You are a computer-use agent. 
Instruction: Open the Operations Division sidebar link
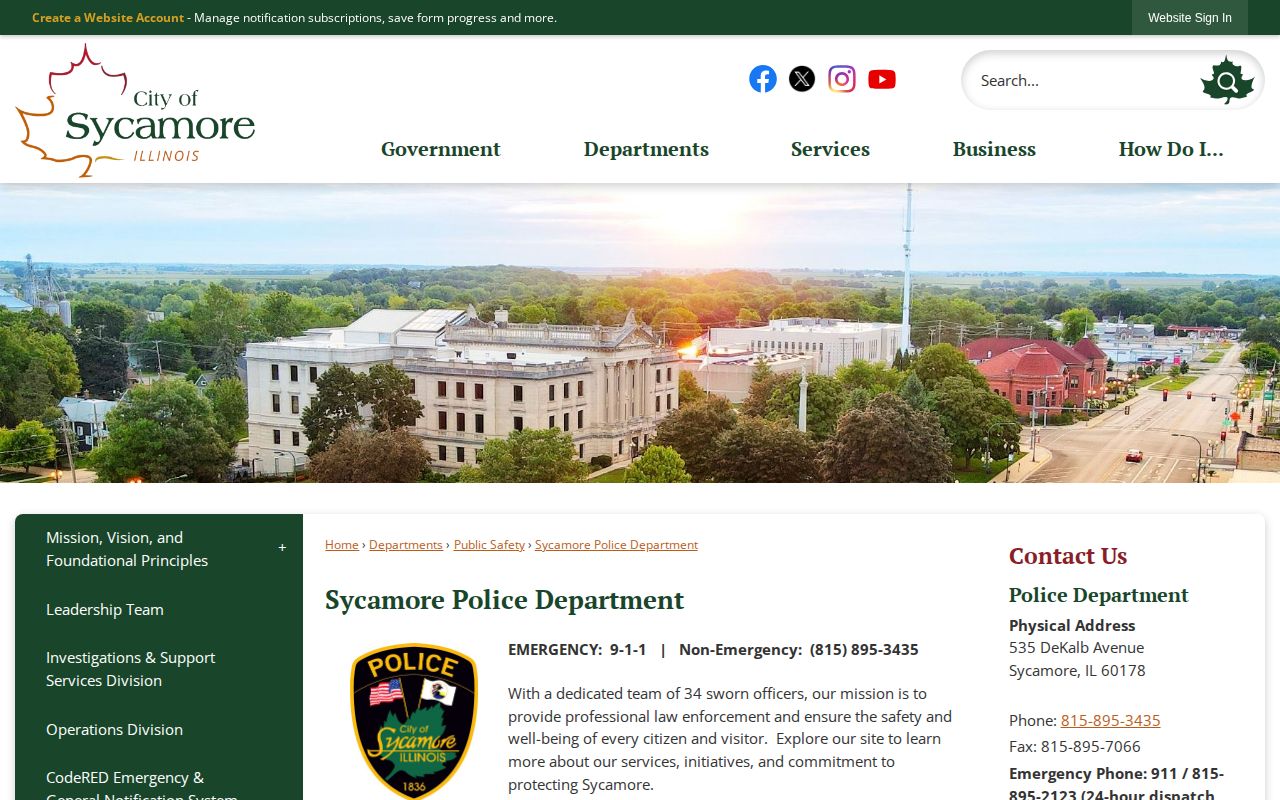point(114,729)
